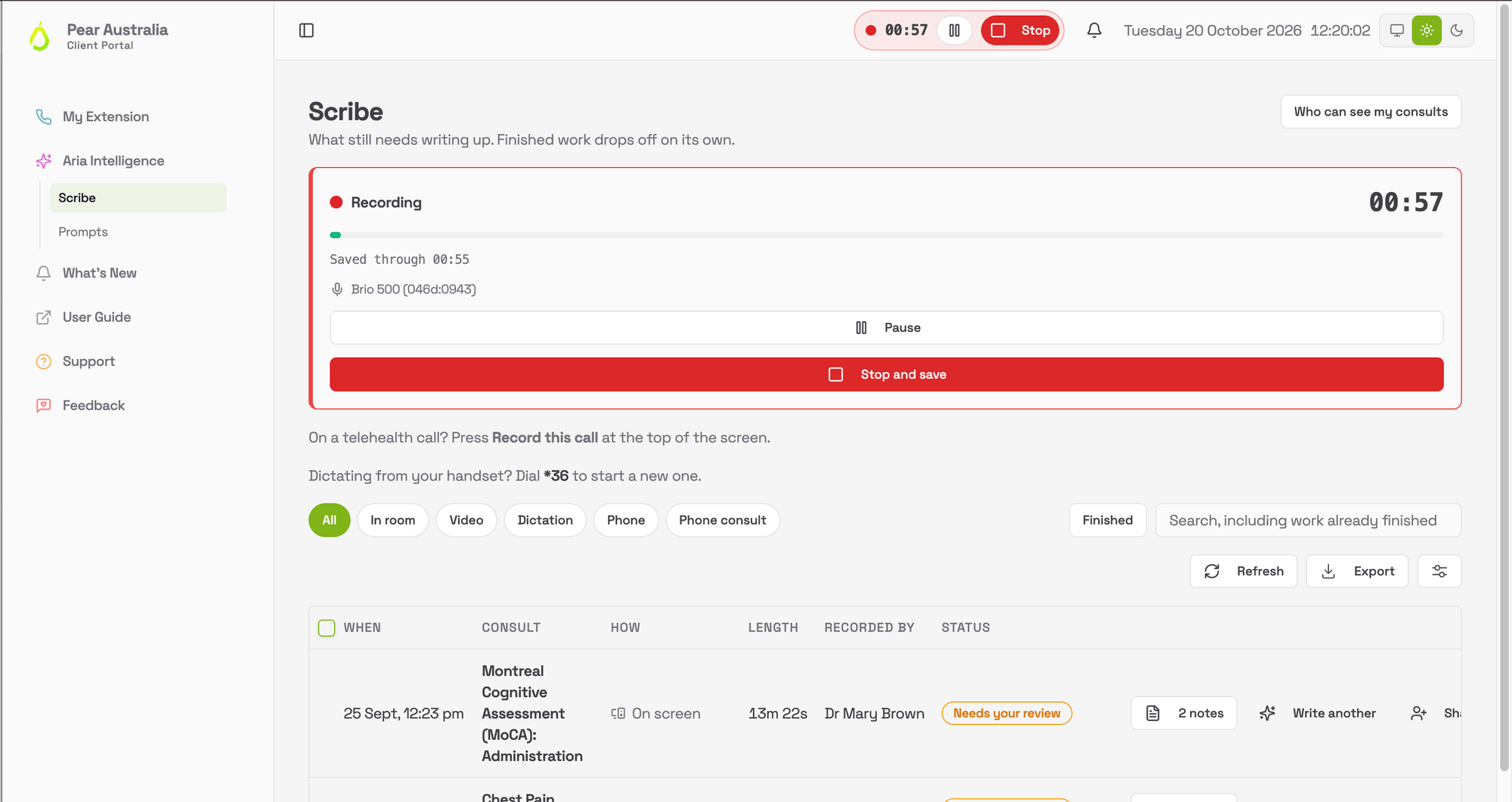Image resolution: width=1512 pixels, height=802 pixels.
Task: Toggle the Finished filter button
Action: point(1108,520)
